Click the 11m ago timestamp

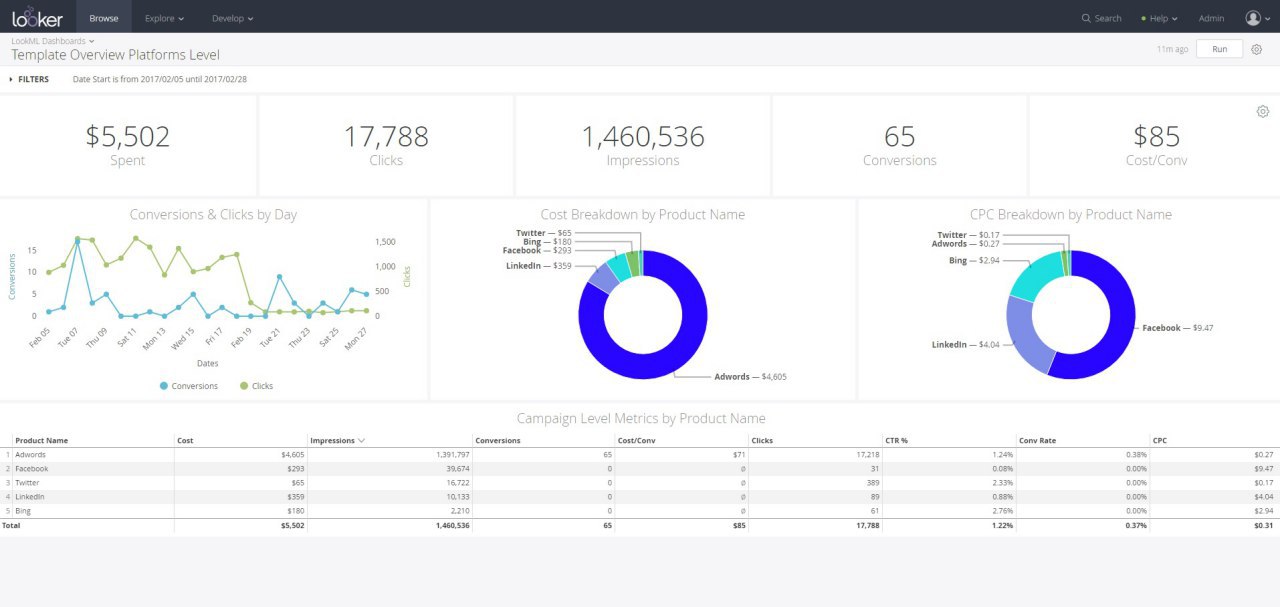pyautogui.click(x=1173, y=49)
